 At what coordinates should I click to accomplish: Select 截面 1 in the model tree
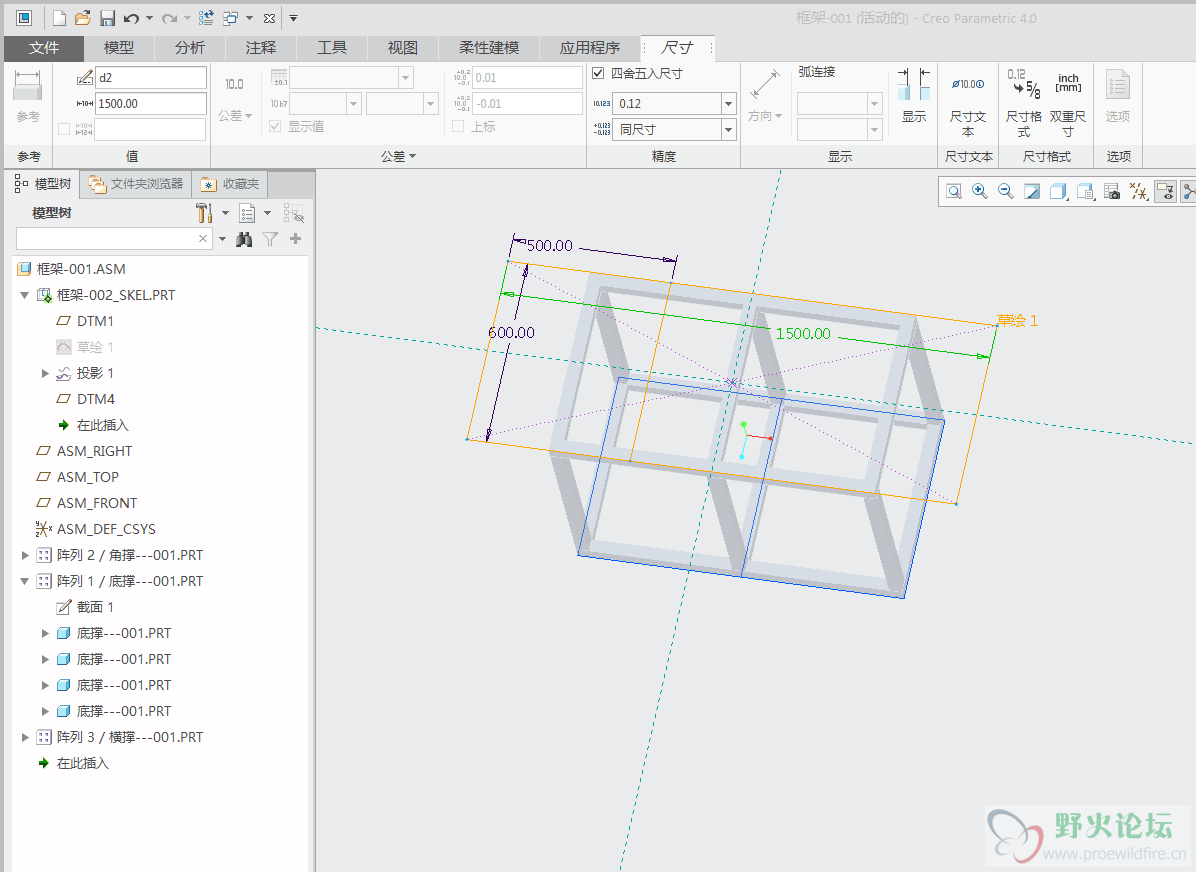tap(95, 607)
